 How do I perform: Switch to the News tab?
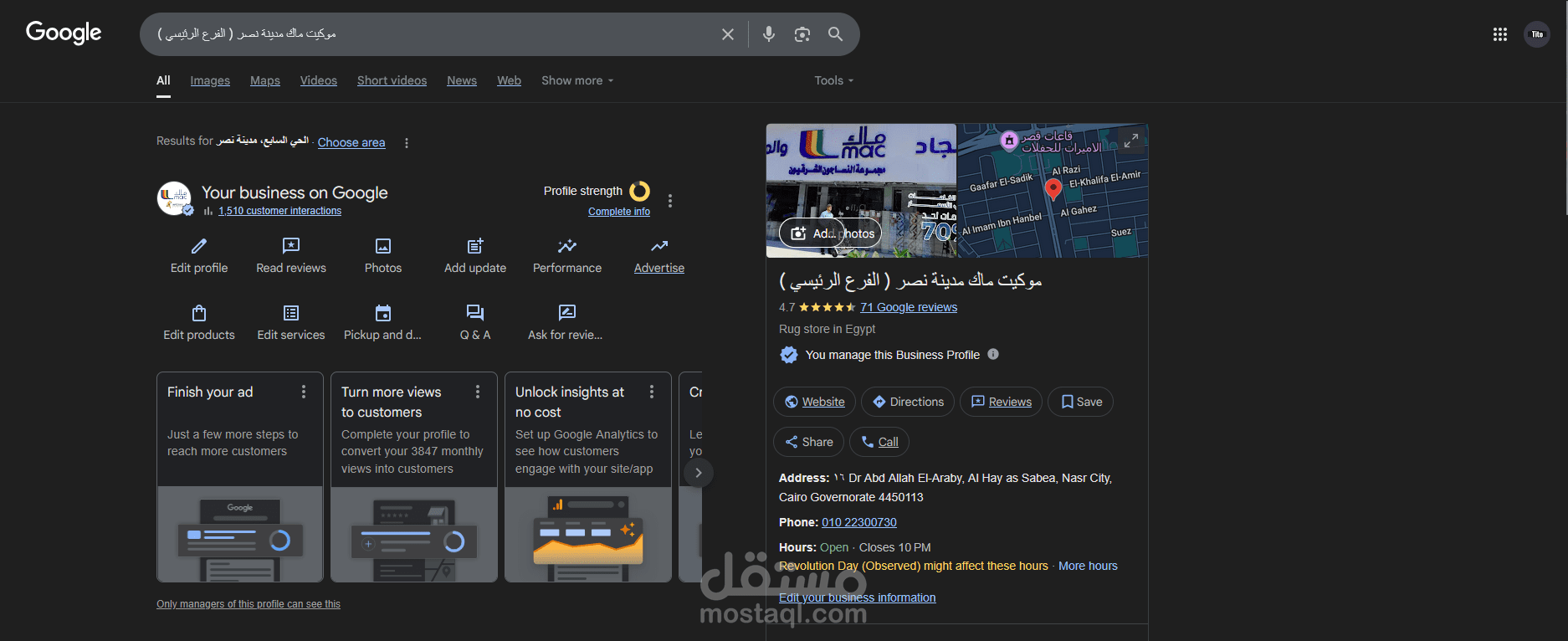click(x=462, y=80)
